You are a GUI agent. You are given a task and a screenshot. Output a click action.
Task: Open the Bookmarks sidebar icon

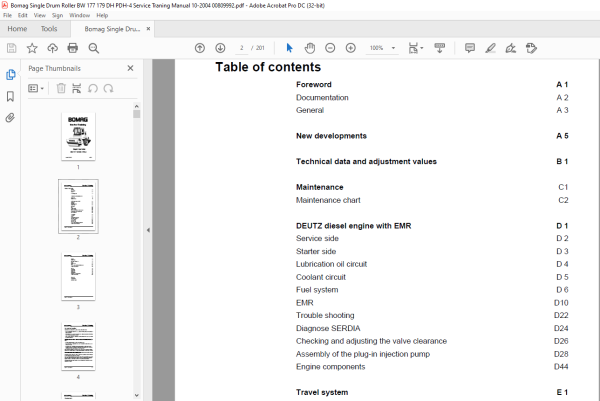point(10,96)
